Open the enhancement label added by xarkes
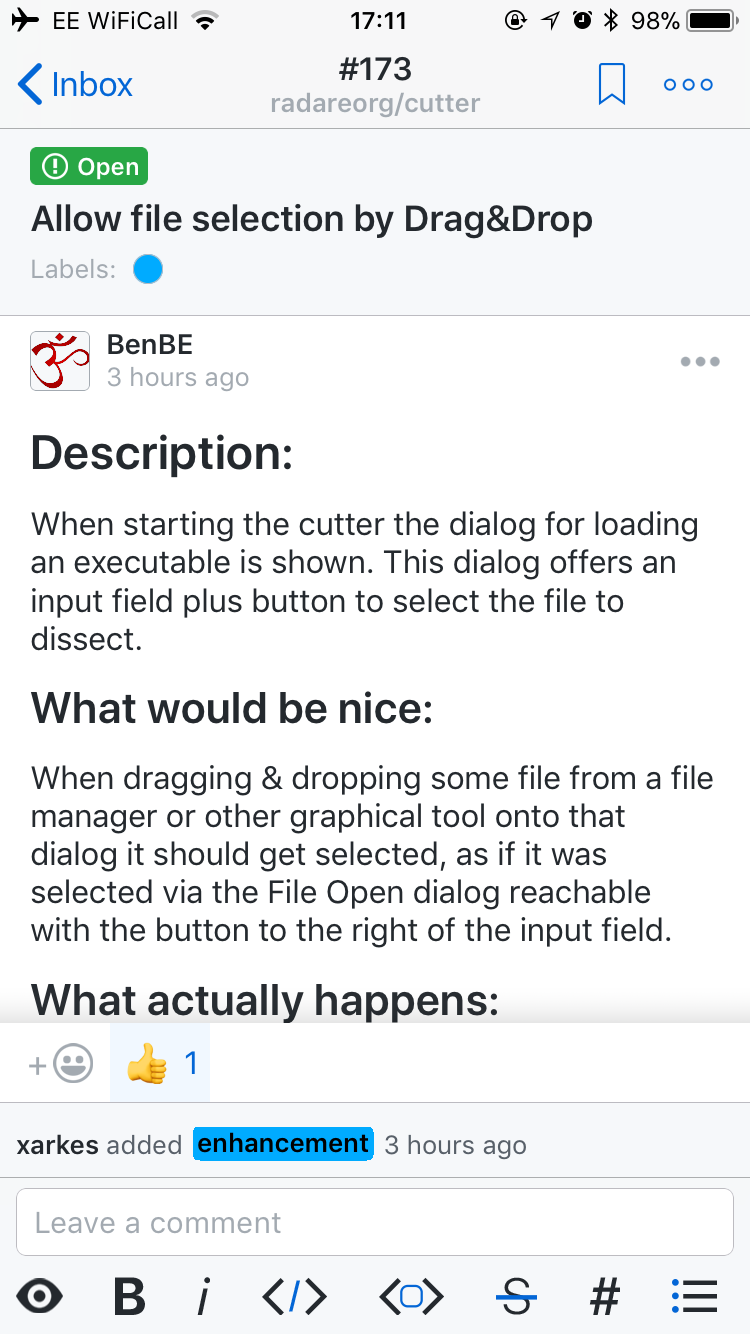 283,1143
